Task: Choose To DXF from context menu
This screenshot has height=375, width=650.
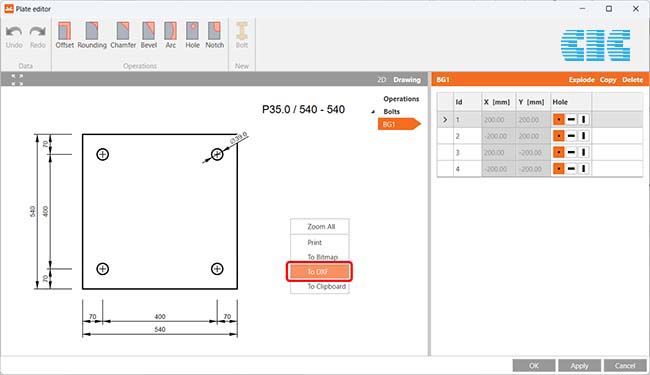Action: click(x=319, y=272)
